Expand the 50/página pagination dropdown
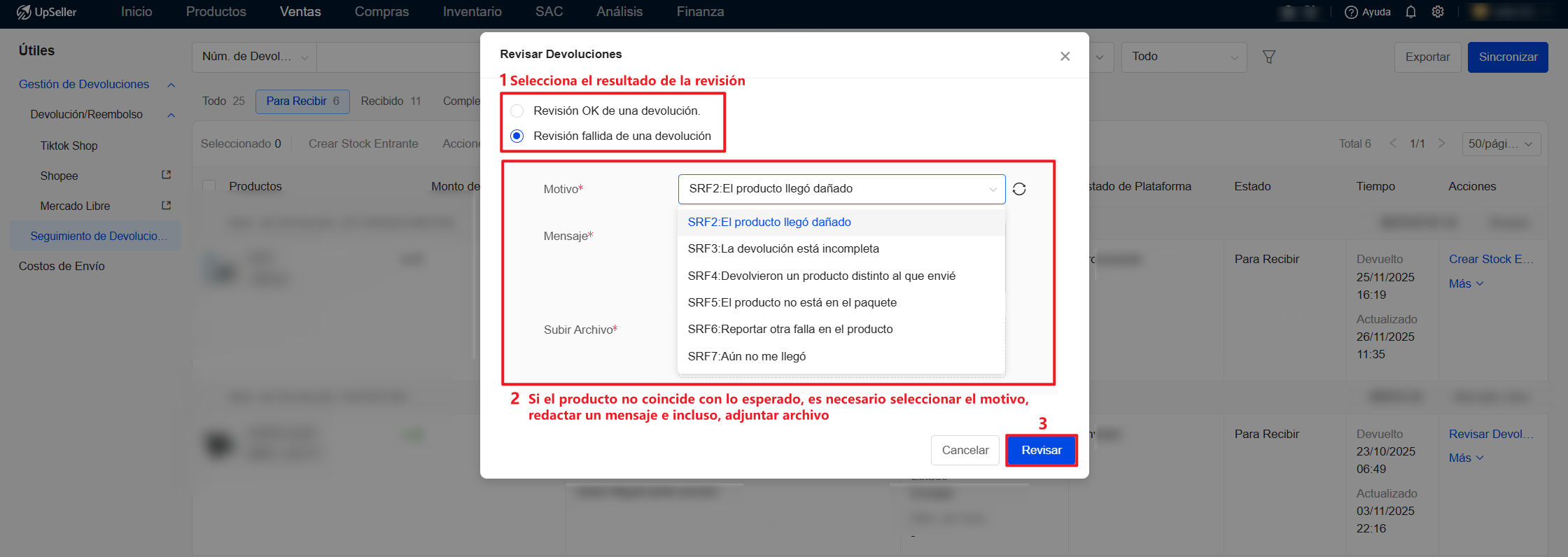Viewport: 1568px width, 557px height. 1500,143
